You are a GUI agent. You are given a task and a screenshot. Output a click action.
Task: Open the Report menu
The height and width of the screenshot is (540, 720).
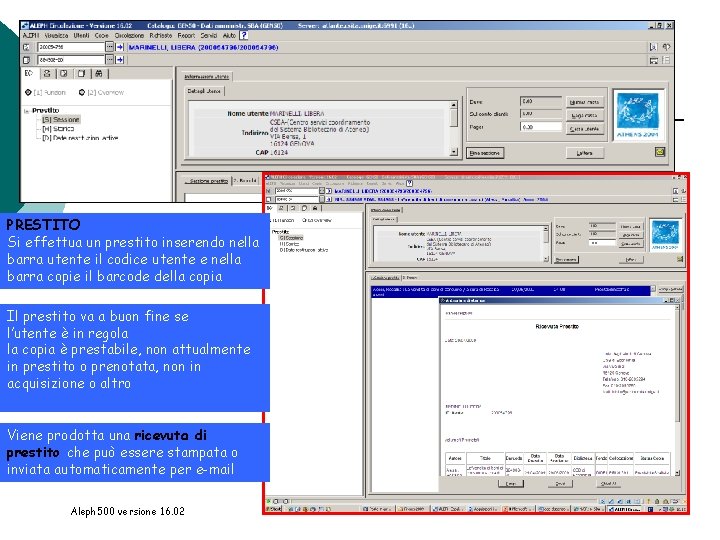click(x=186, y=35)
